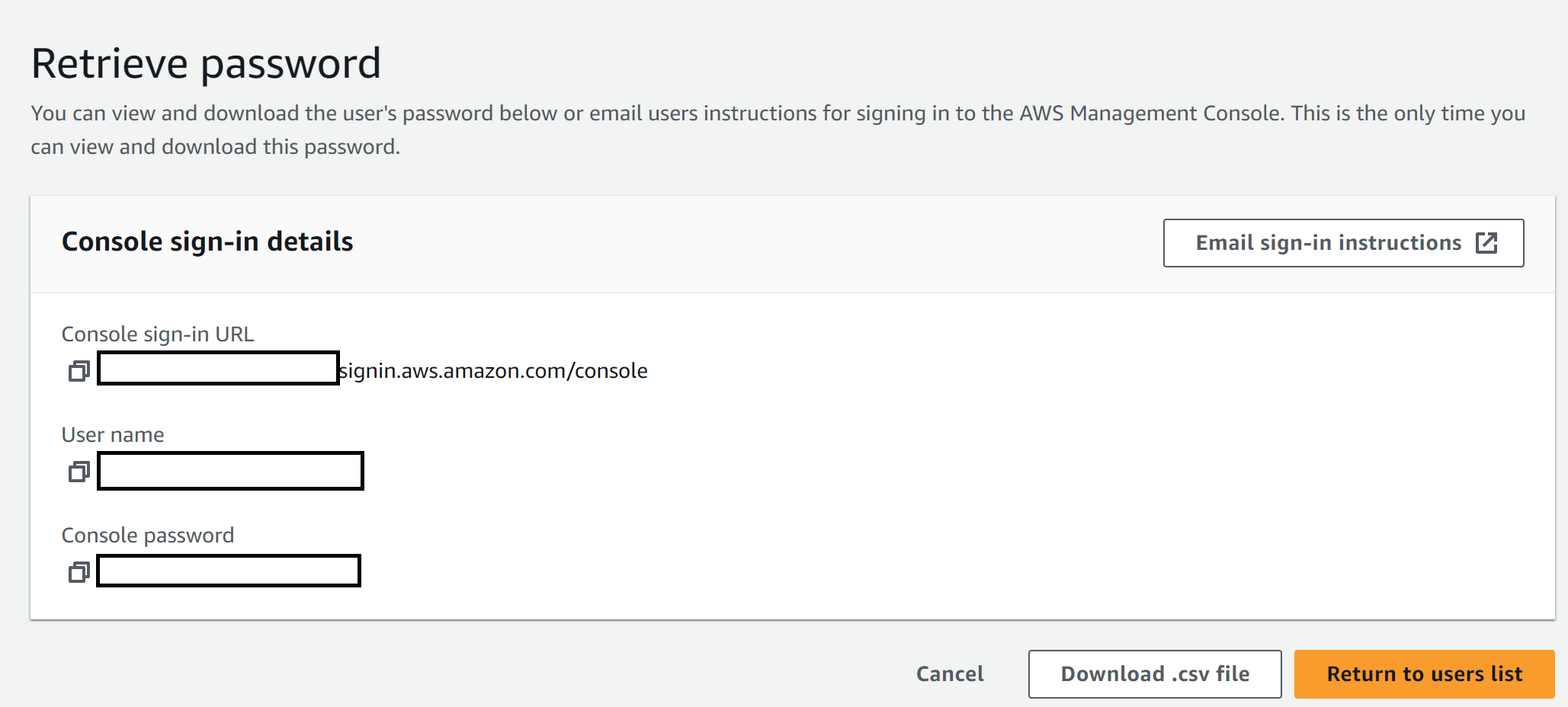Screen dimensions: 1568x707
Task: Click the Console sign-in details header
Action: tap(207, 242)
